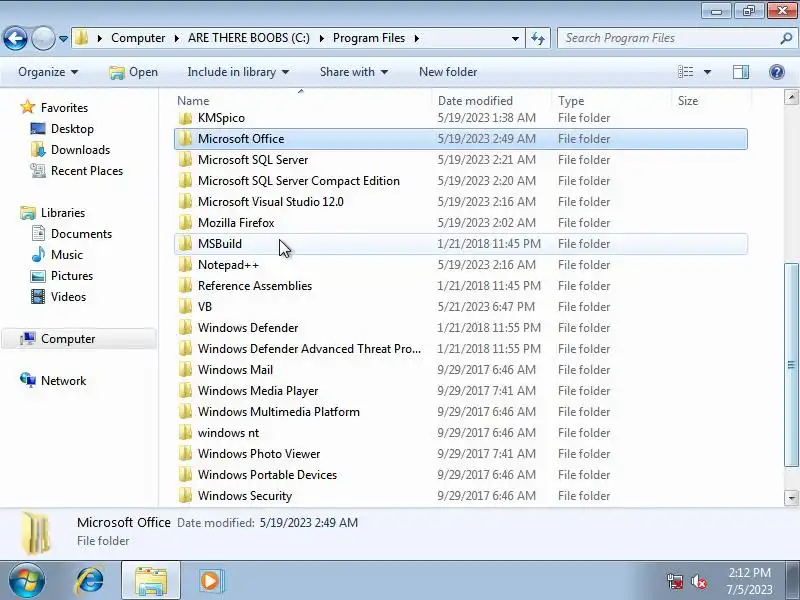Launch Internet Explorer from the taskbar
800x600 pixels.
pos(90,581)
